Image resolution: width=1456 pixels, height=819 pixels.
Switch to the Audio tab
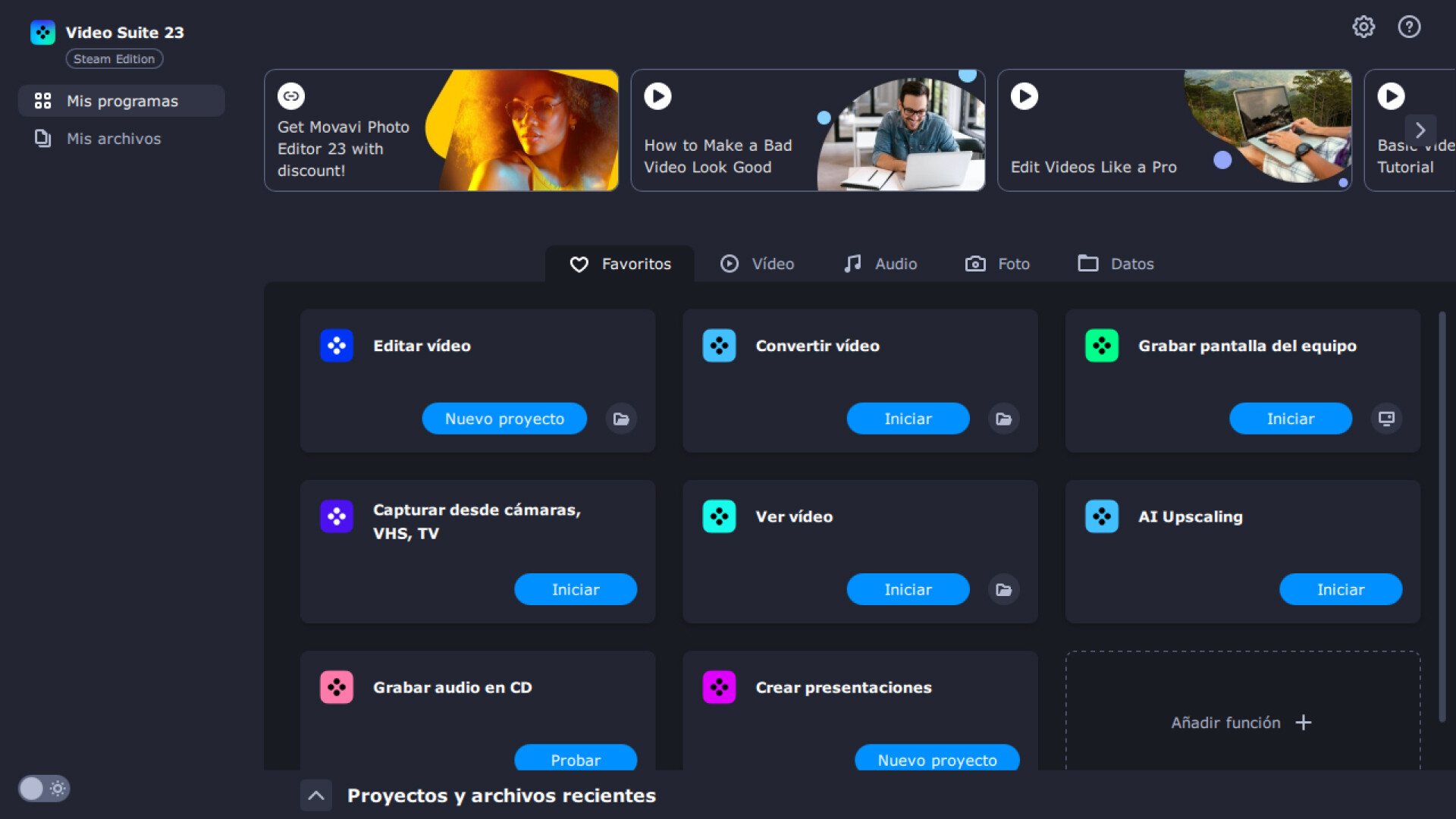(880, 264)
